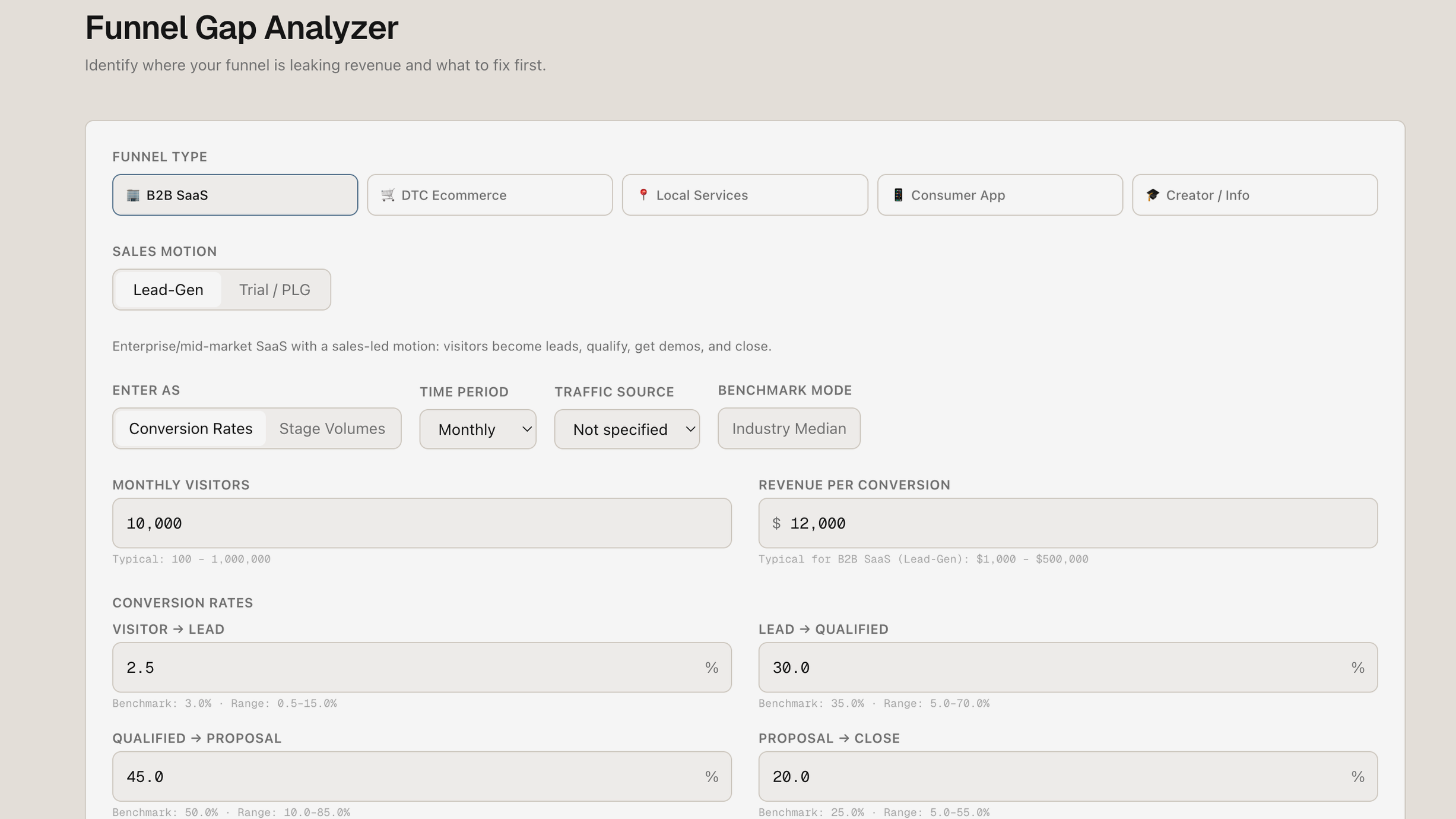Image resolution: width=1456 pixels, height=819 pixels.
Task: Click the computer icon on B2B SaaS card
Action: point(134,195)
